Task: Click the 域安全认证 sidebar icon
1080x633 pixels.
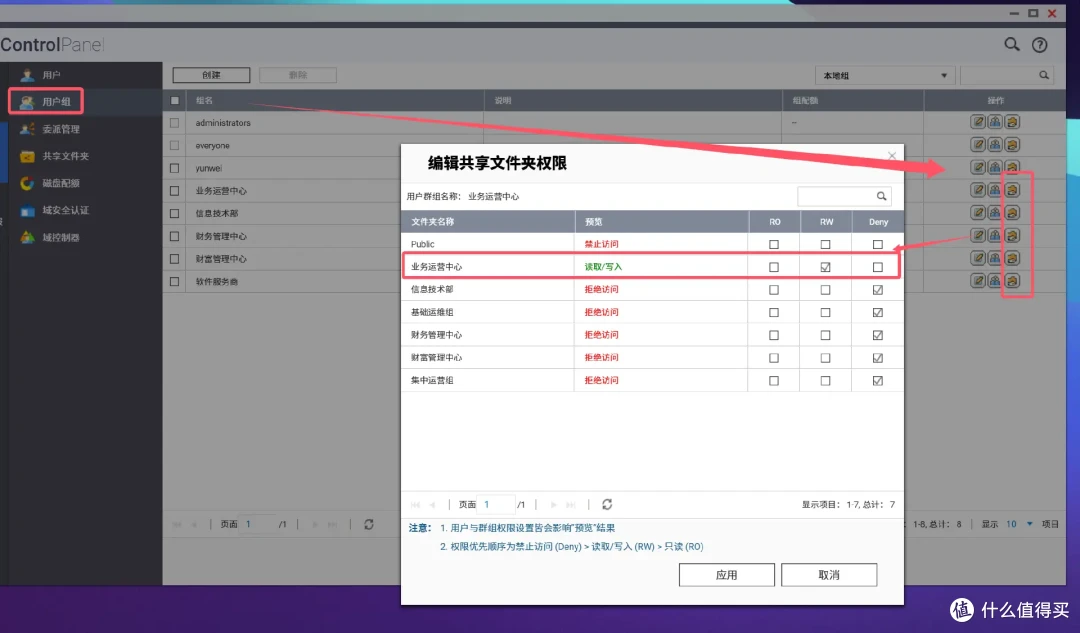Action: [28, 210]
